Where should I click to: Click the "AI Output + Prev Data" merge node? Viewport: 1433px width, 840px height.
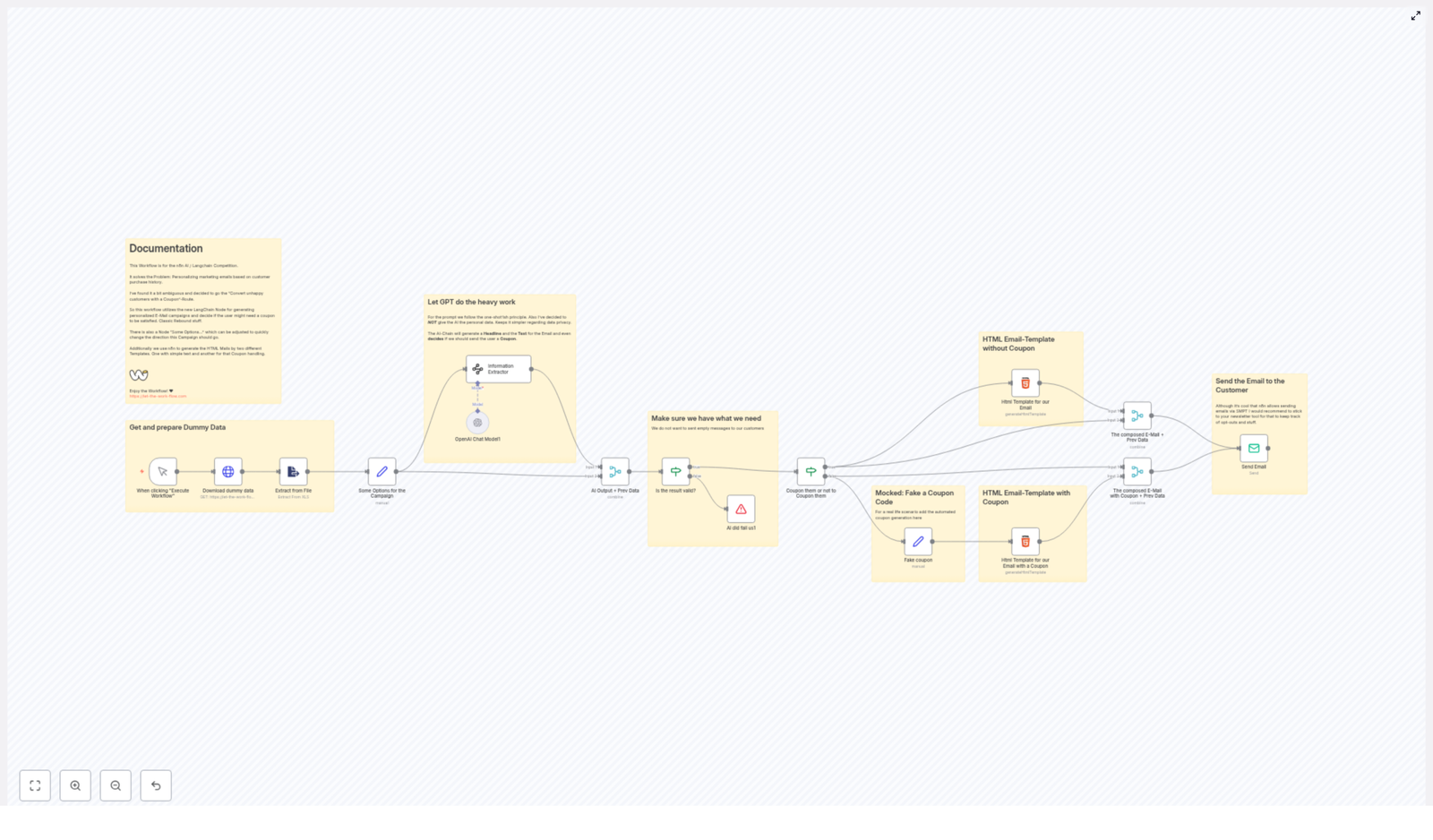point(614,472)
